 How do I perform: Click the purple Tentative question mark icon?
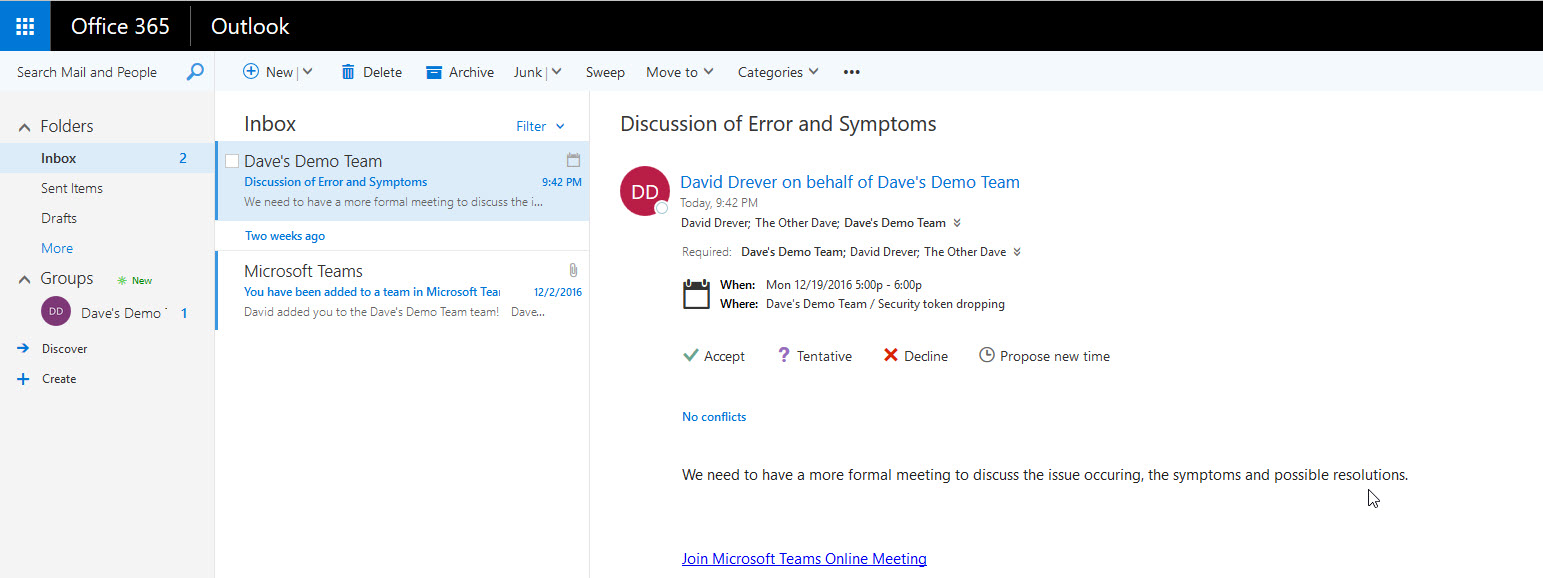point(784,355)
